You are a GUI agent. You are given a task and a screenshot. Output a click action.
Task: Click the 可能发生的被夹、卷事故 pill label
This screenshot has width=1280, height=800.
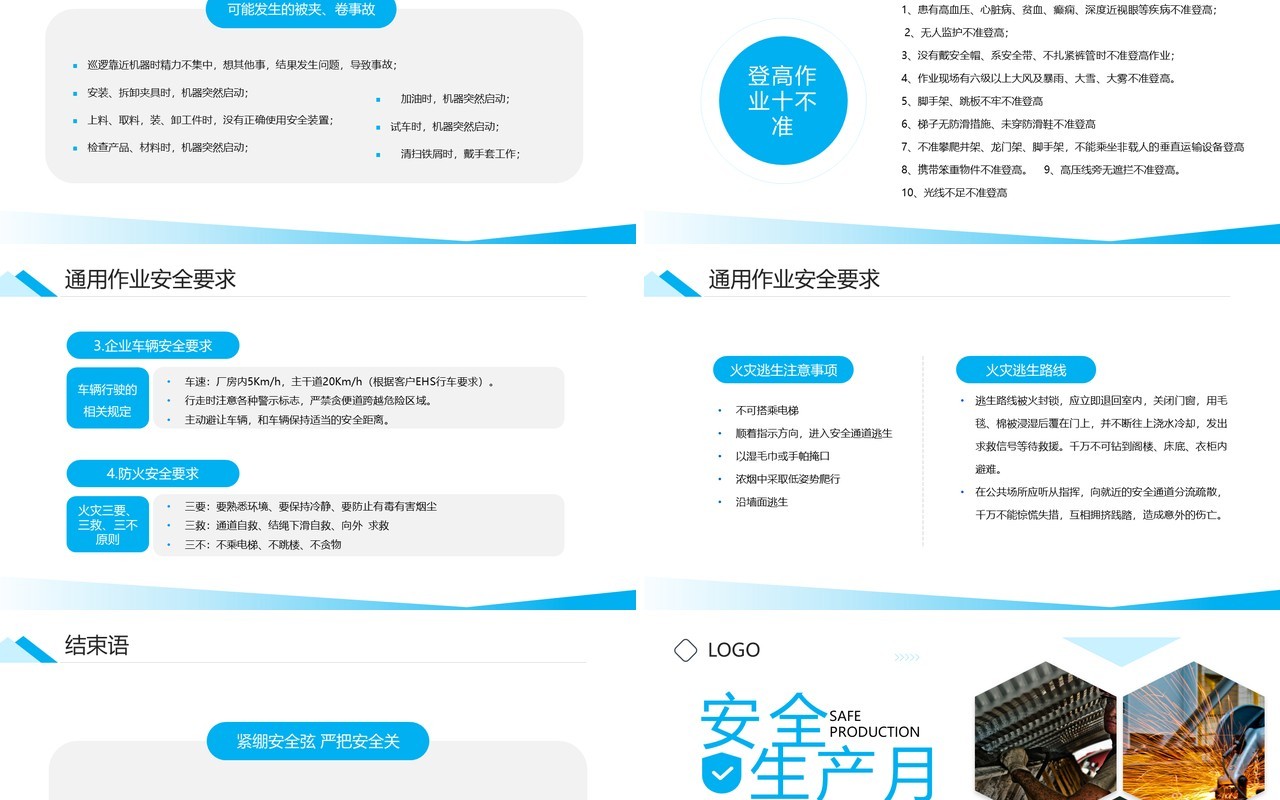click(301, 11)
